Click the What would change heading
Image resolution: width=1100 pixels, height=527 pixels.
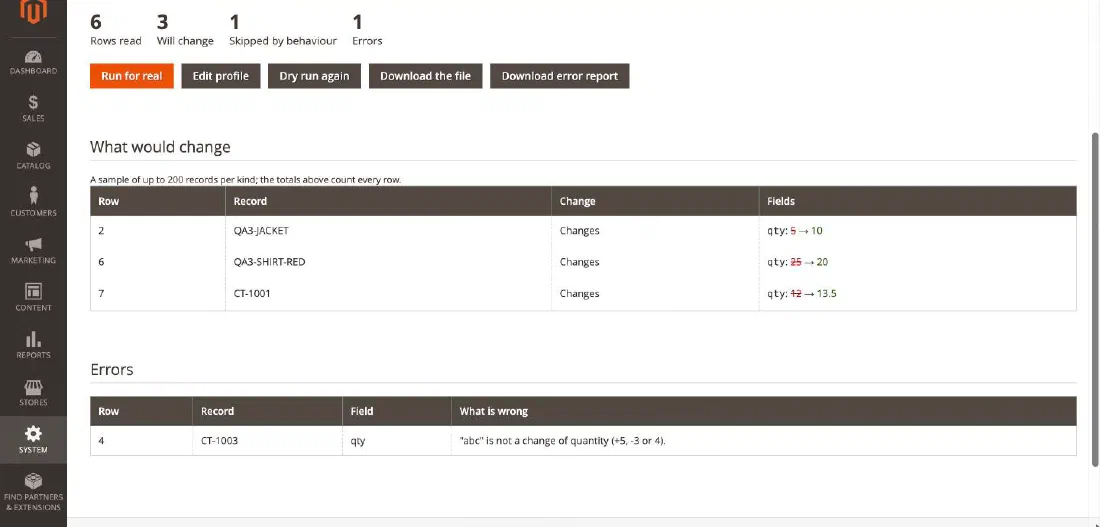(160, 147)
